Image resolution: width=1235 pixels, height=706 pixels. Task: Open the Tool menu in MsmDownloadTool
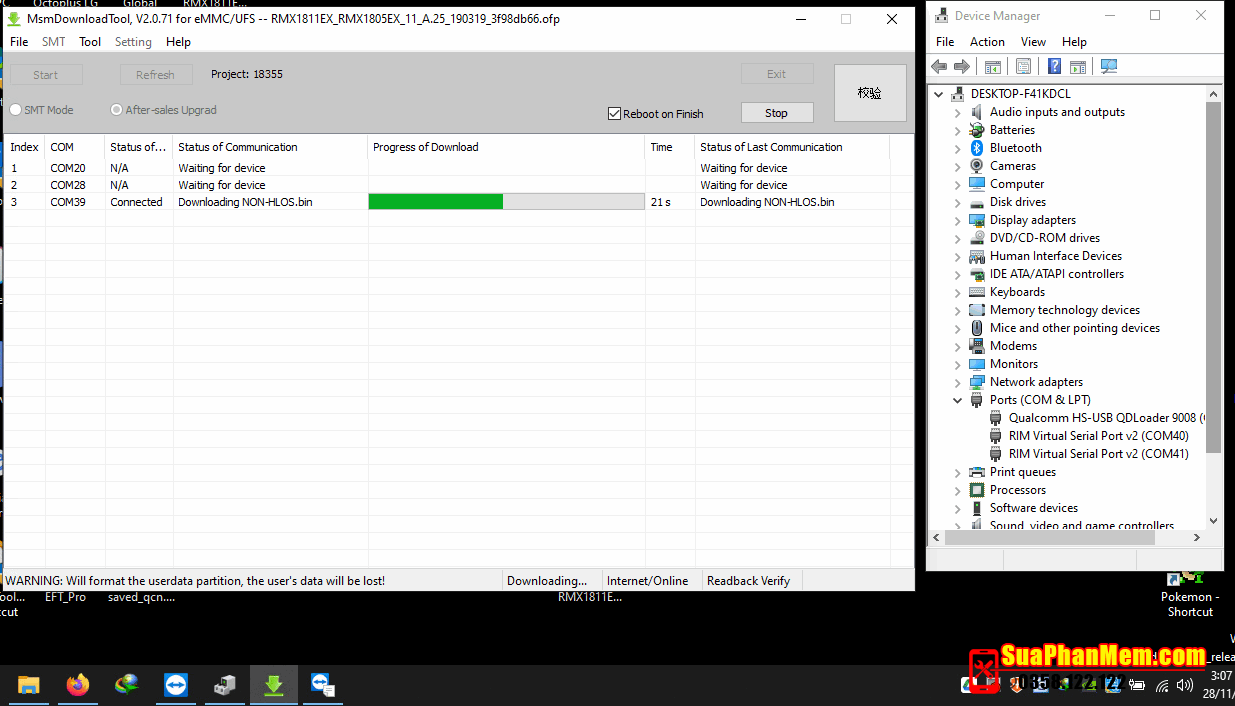tap(90, 42)
